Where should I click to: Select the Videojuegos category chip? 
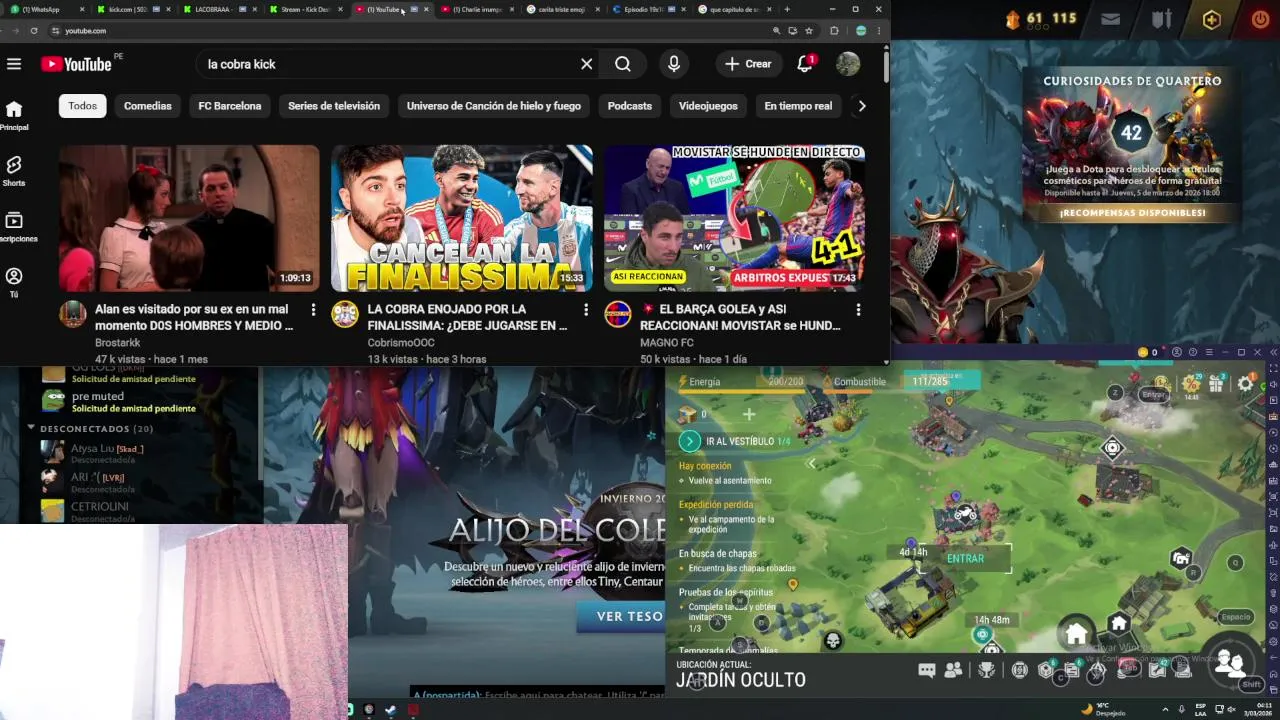(x=708, y=106)
